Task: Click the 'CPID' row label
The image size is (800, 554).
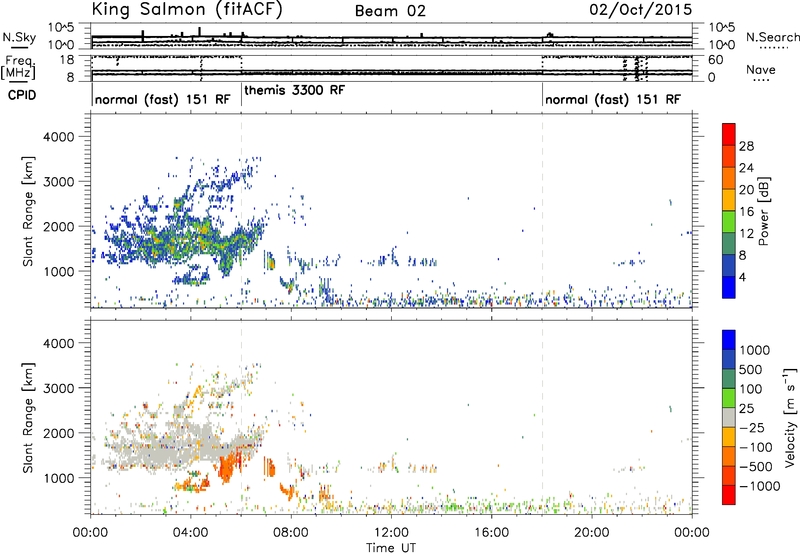Action: tap(22, 95)
